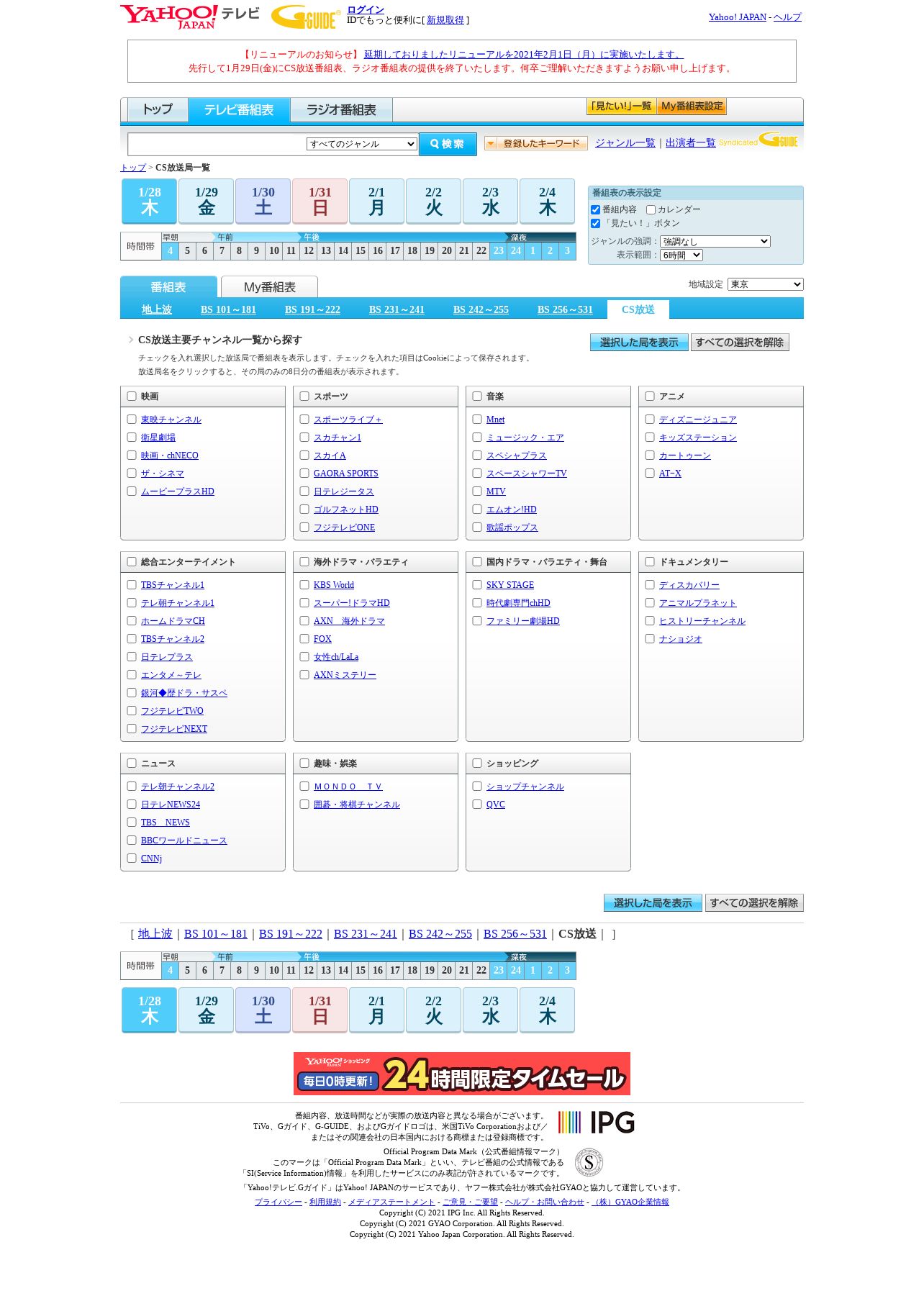Check the 東映チャンネル checkbox
Viewport: 924px width, 1296px height.
(x=132, y=419)
